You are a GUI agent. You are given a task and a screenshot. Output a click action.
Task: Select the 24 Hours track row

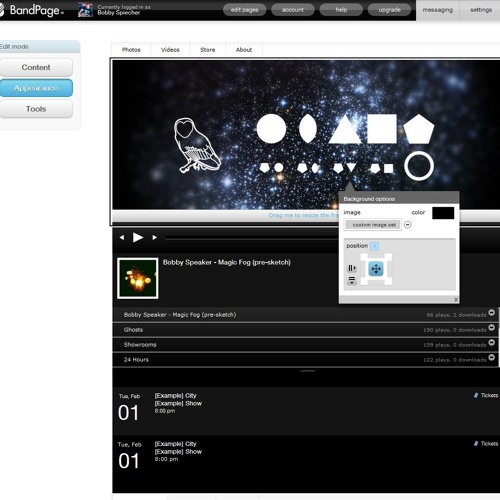click(305, 360)
